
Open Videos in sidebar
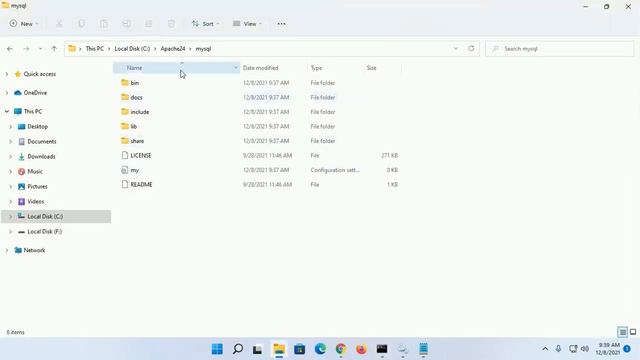(36, 202)
